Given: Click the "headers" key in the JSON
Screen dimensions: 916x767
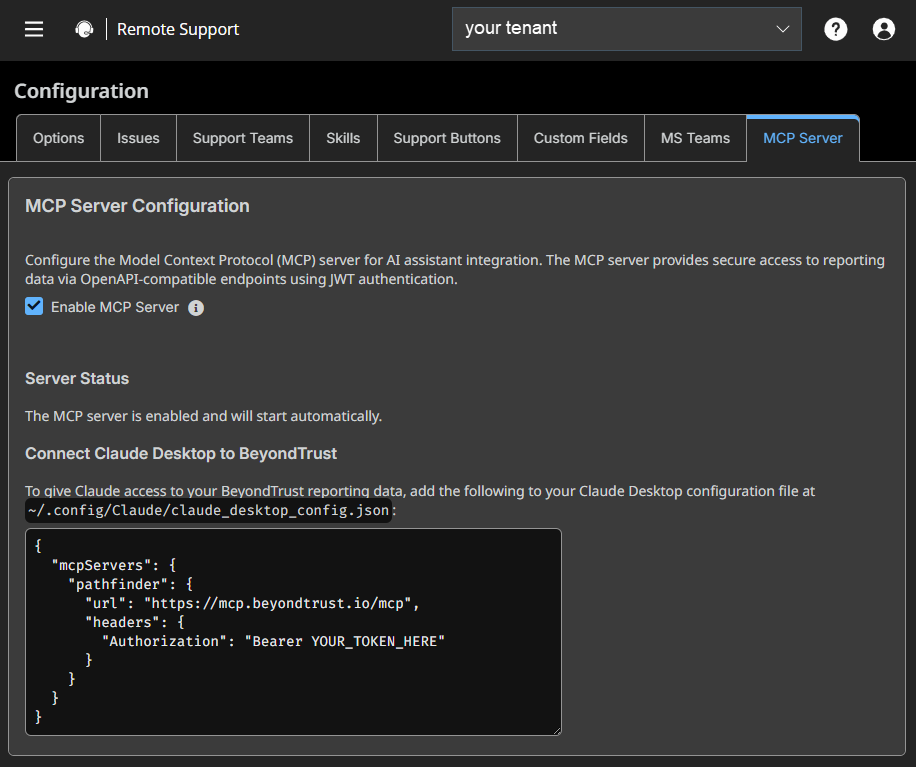Looking at the screenshot, I should 123,623.
